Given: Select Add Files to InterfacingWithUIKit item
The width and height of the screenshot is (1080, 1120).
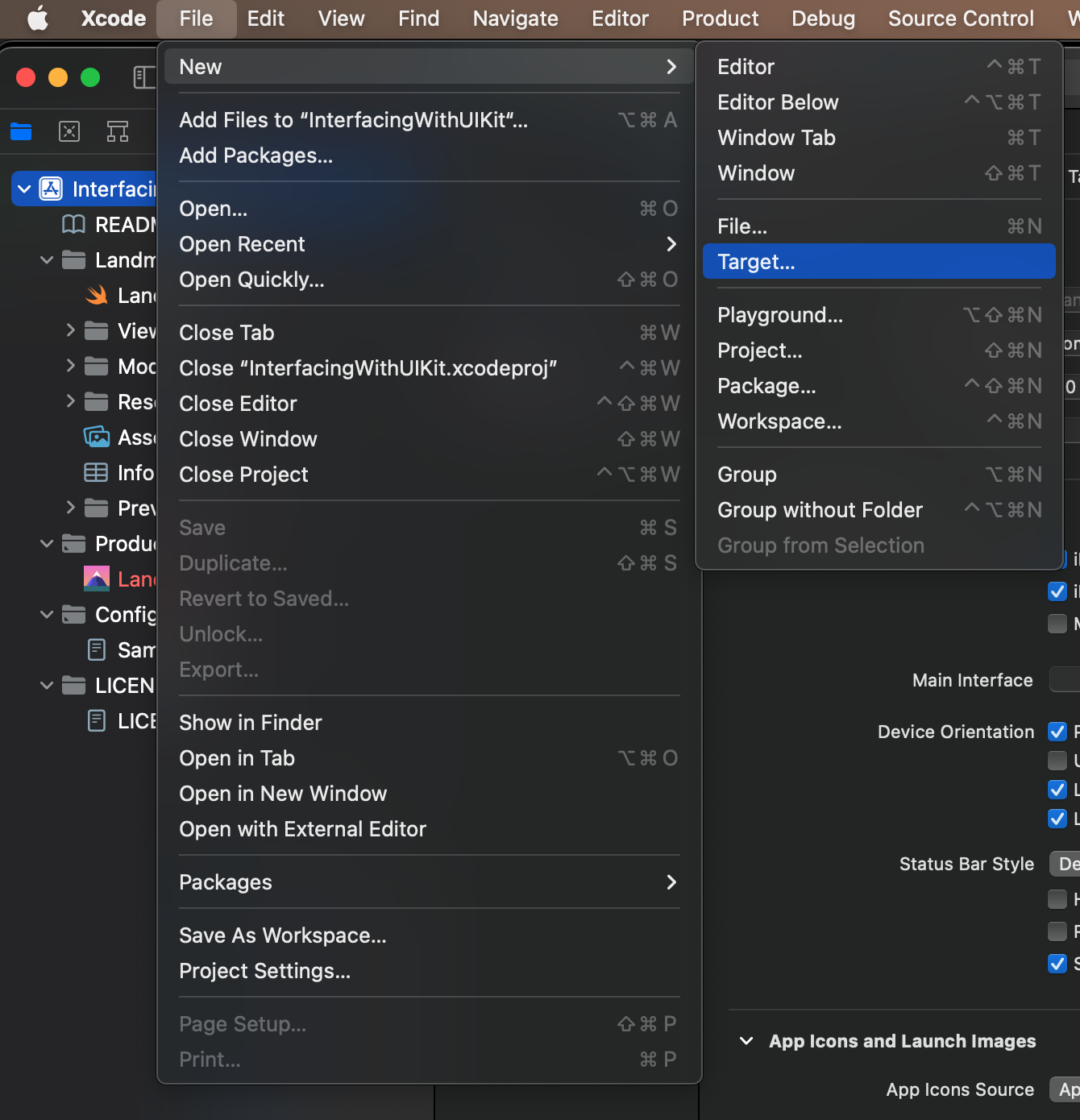Looking at the screenshot, I should pyautogui.click(x=430, y=120).
